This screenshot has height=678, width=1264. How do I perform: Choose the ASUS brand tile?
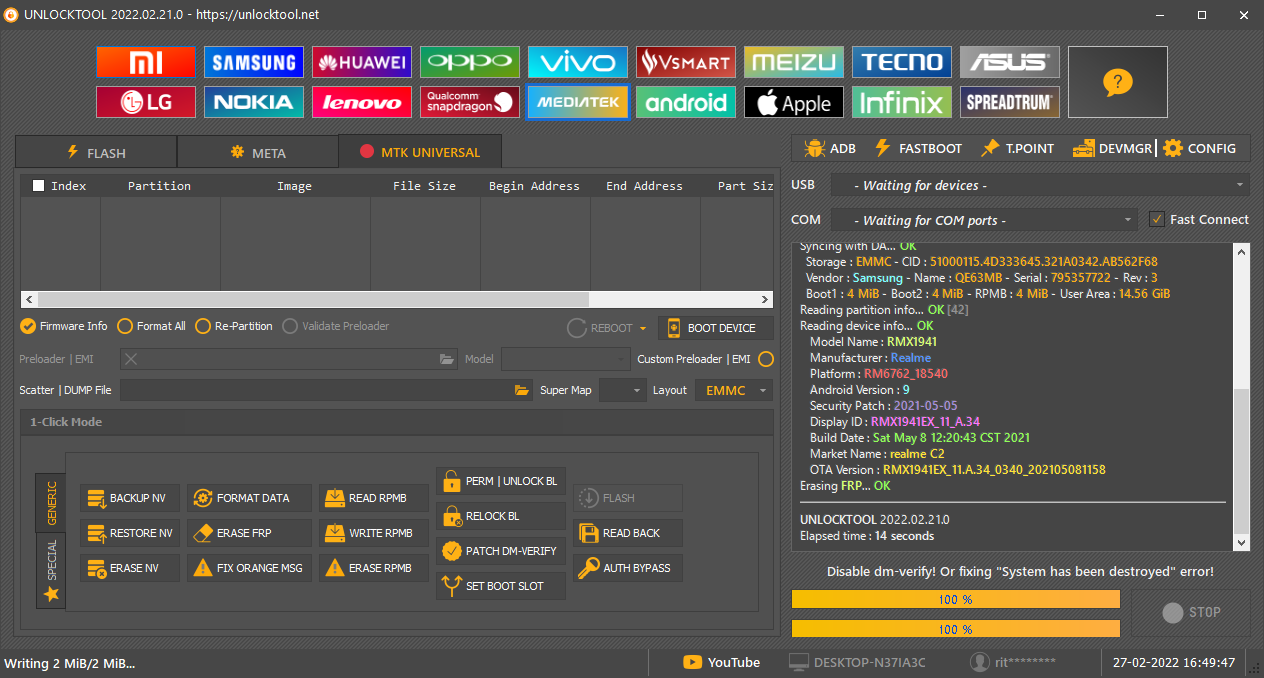tap(1010, 62)
